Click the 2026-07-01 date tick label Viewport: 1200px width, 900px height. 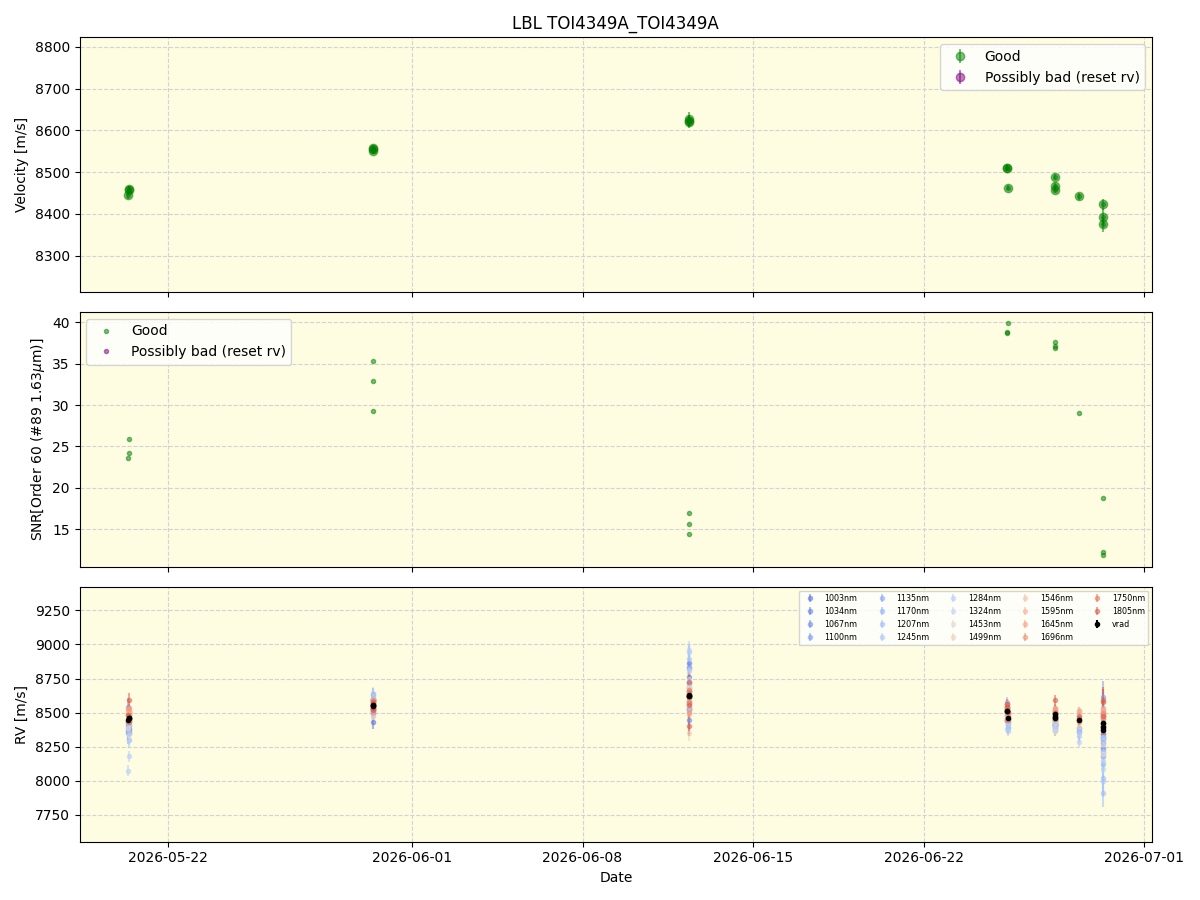click(x=1144, y=857)
